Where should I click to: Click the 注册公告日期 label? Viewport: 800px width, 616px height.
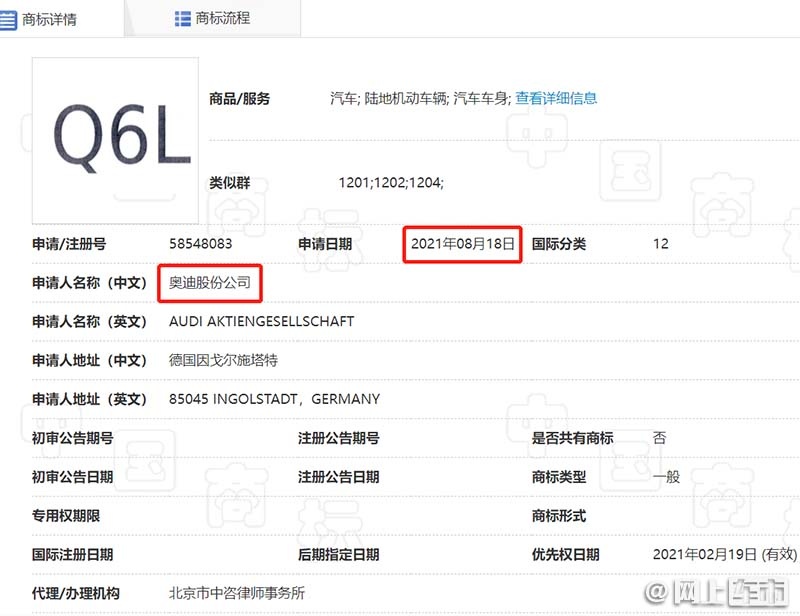point(339,477)
